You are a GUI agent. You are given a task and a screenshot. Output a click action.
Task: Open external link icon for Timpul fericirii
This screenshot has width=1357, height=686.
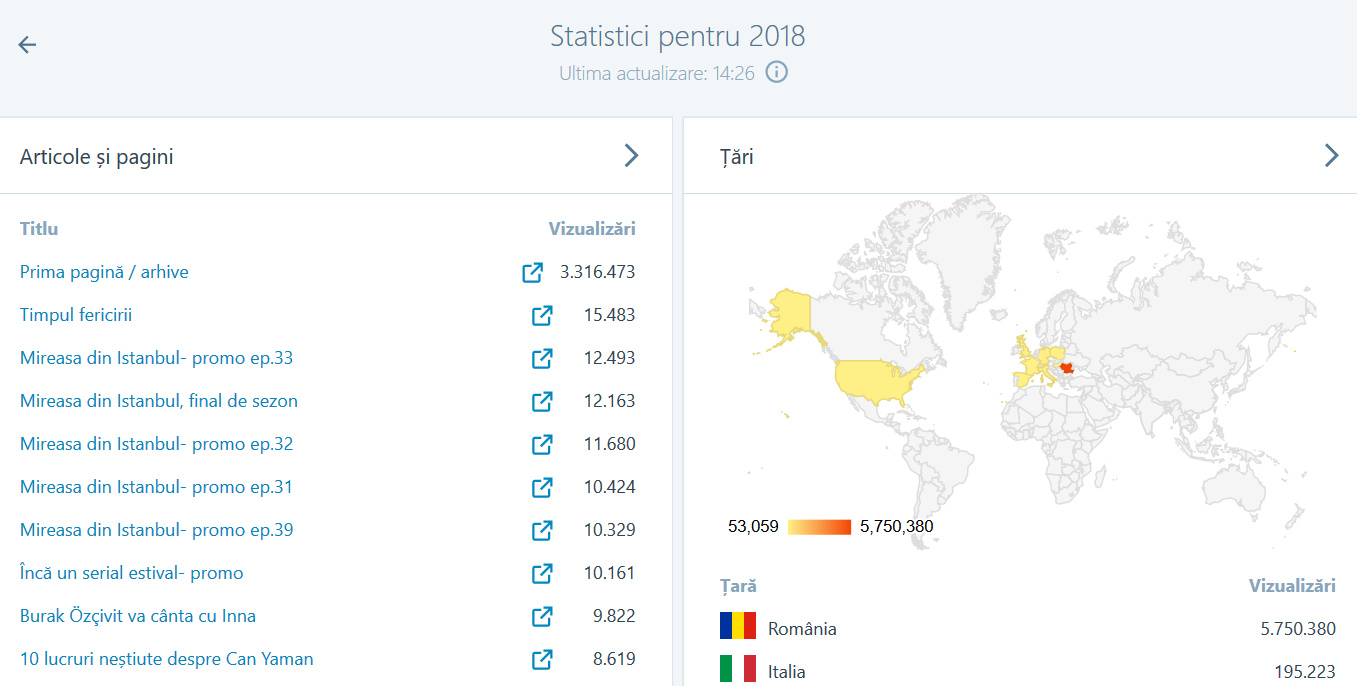pos(541,315)
